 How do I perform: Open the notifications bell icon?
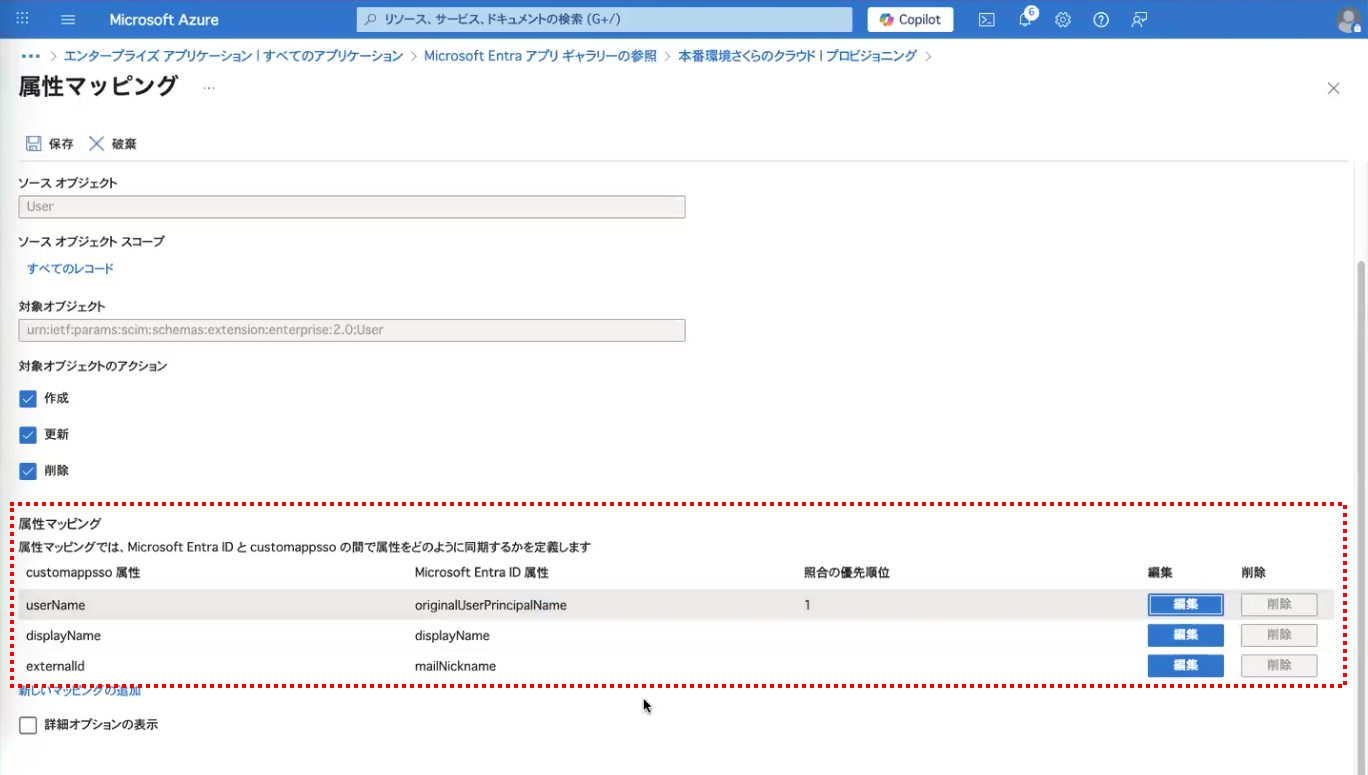pos(1025,20)
